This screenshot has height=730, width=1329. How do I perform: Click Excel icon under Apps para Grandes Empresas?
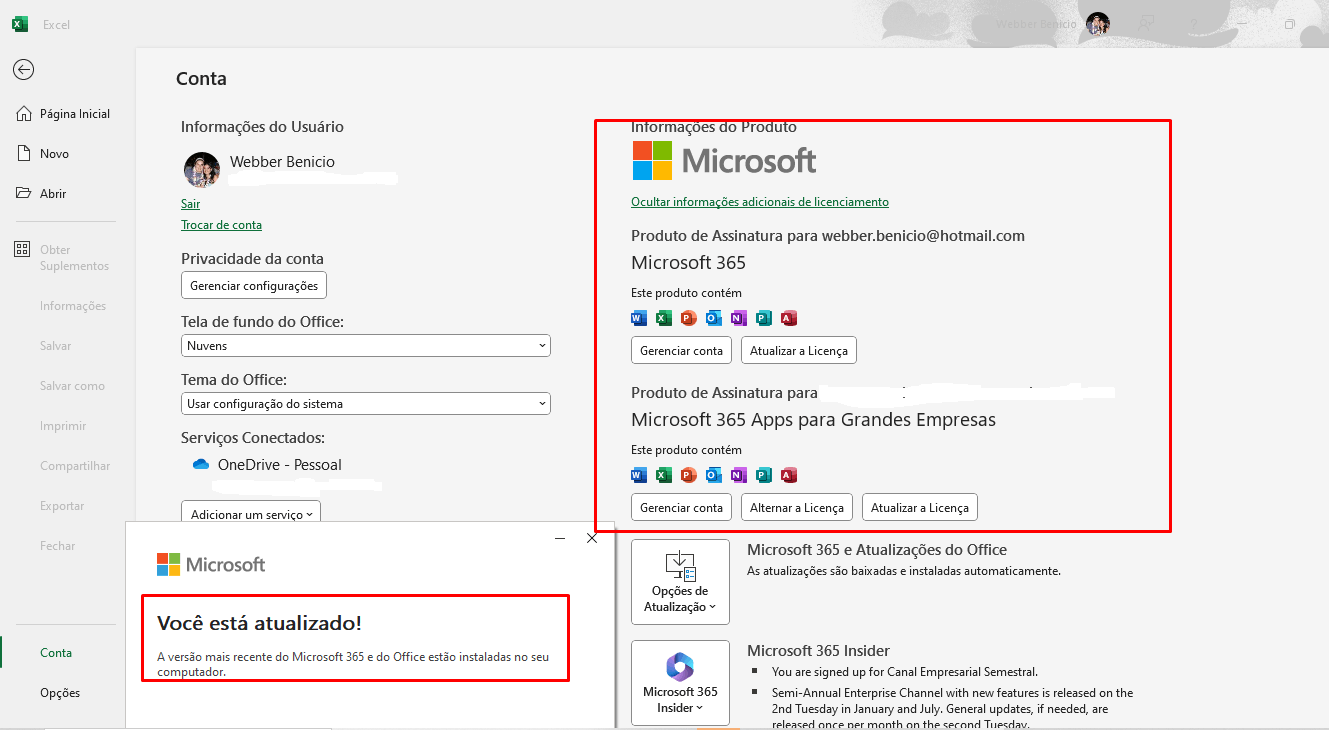coord(664,475)
